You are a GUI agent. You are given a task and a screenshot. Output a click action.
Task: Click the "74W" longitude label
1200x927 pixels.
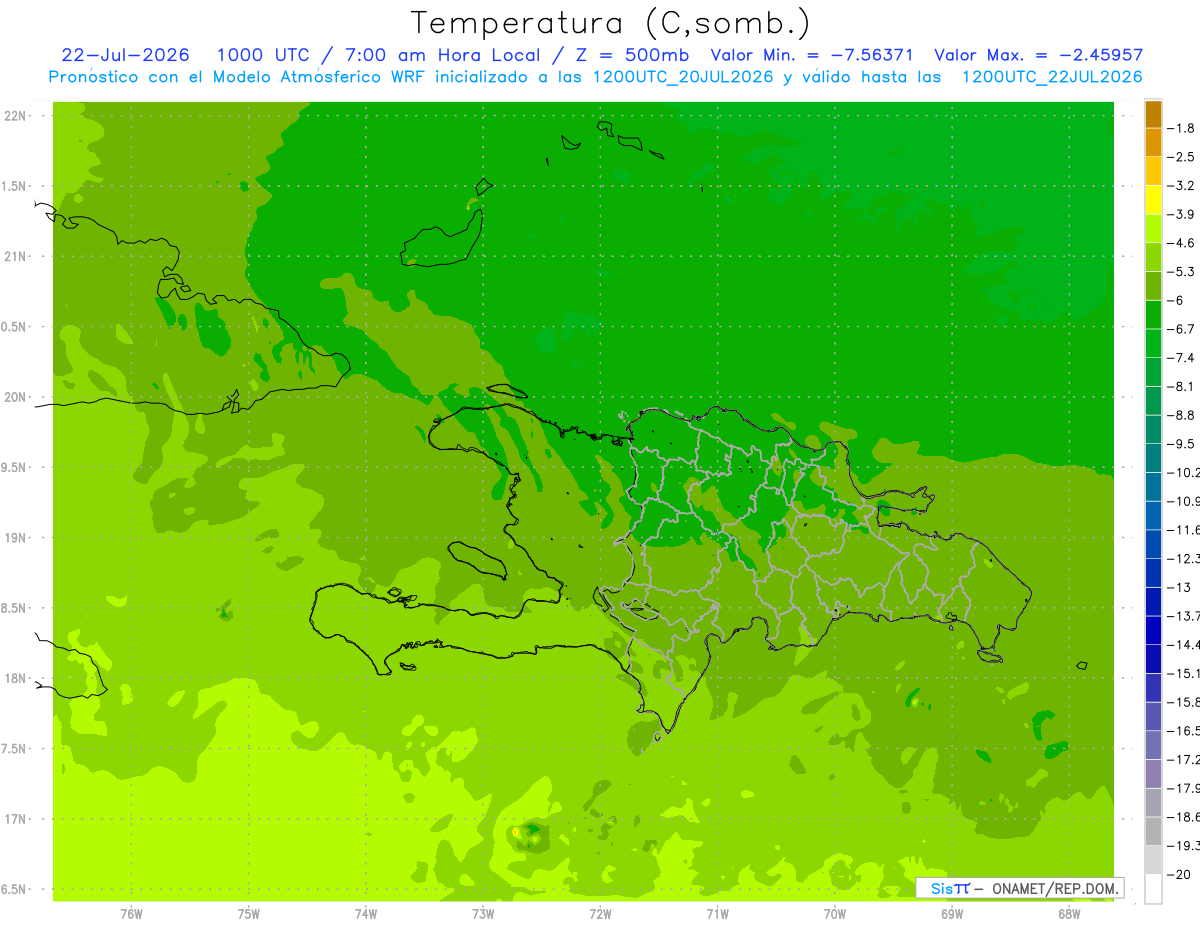[366, 914]
